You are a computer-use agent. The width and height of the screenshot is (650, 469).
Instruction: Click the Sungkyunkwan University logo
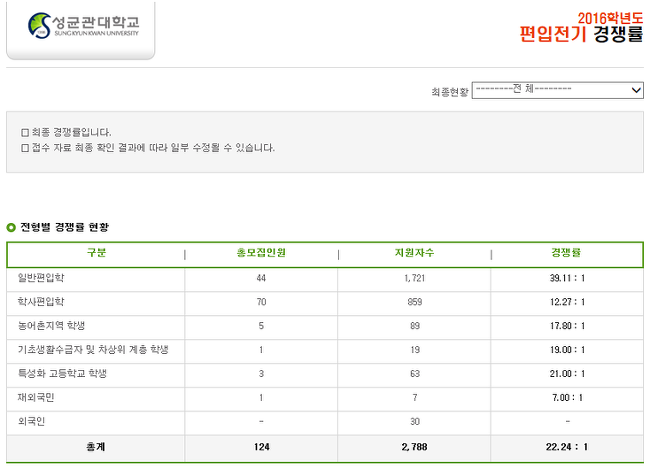[83, 26]
